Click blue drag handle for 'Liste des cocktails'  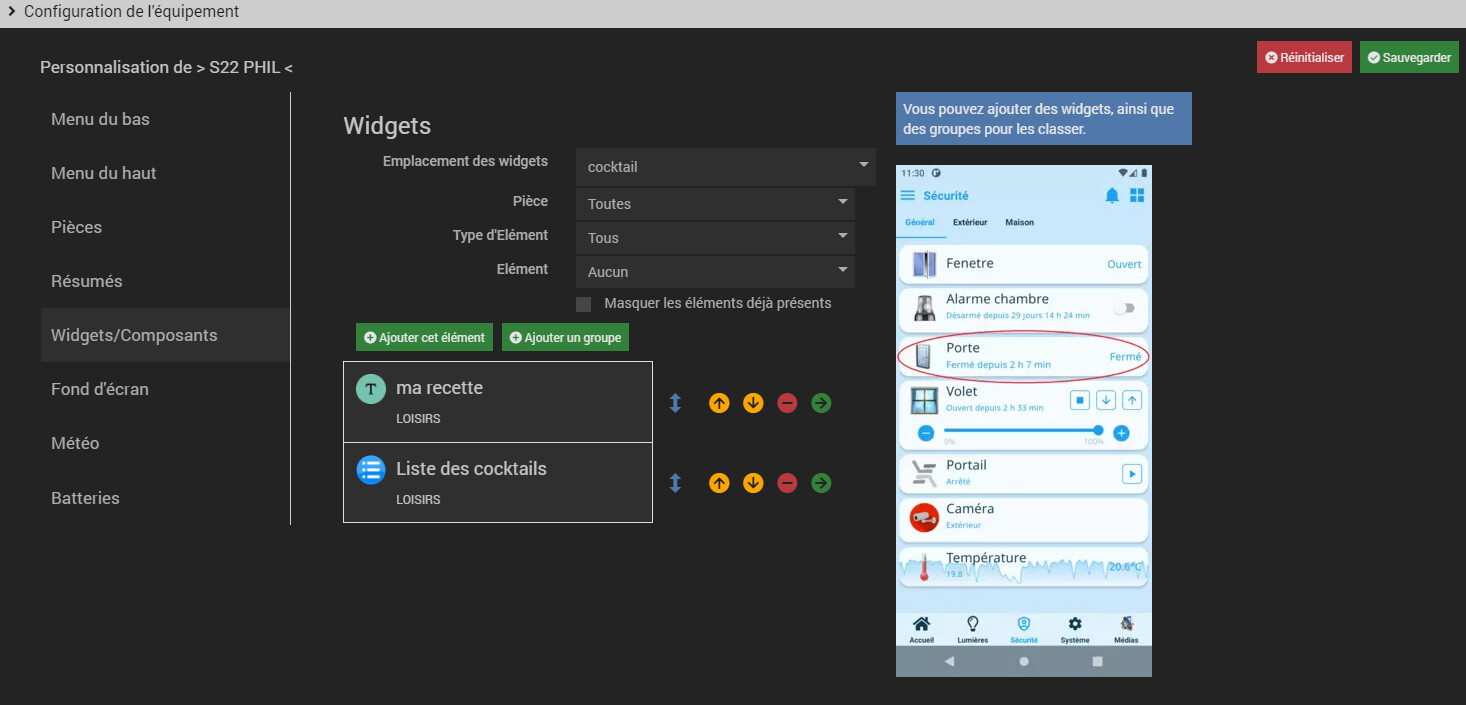tap(675, 483)
